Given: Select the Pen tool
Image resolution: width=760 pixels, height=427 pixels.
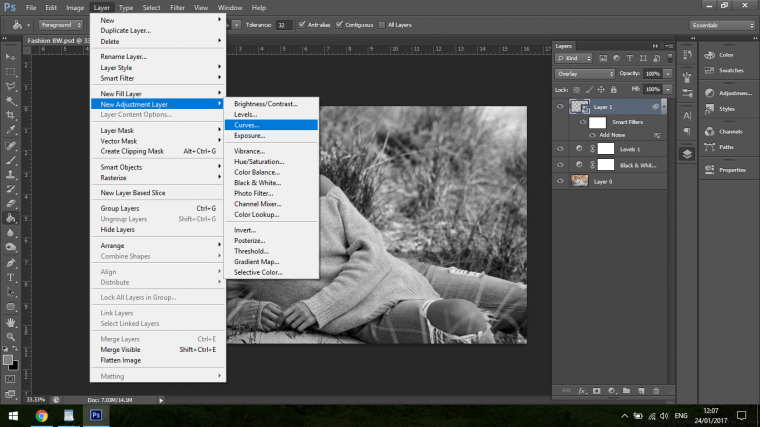Looking at the screenshot, I should coord(10,263).
